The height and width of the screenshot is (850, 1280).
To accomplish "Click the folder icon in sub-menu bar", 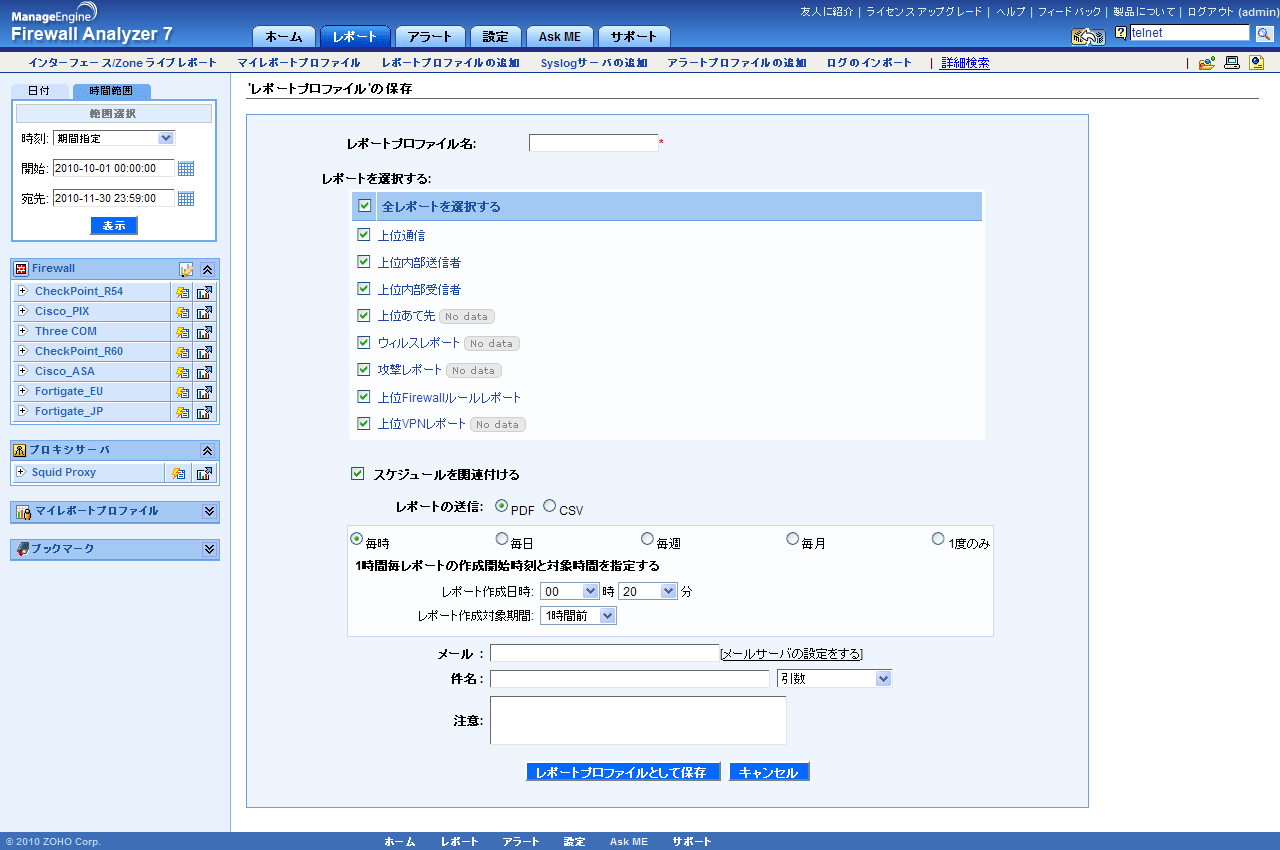I will click(x=1206, y=63).
